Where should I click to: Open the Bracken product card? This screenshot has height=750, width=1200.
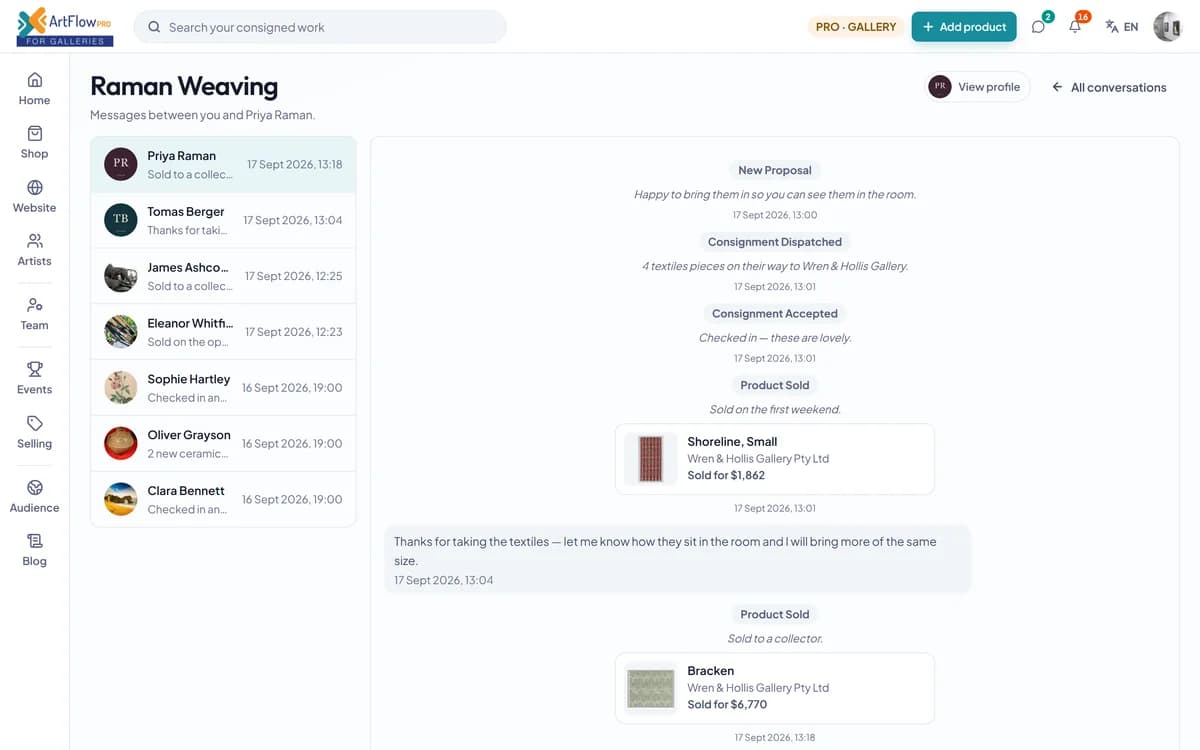[775, 688]
